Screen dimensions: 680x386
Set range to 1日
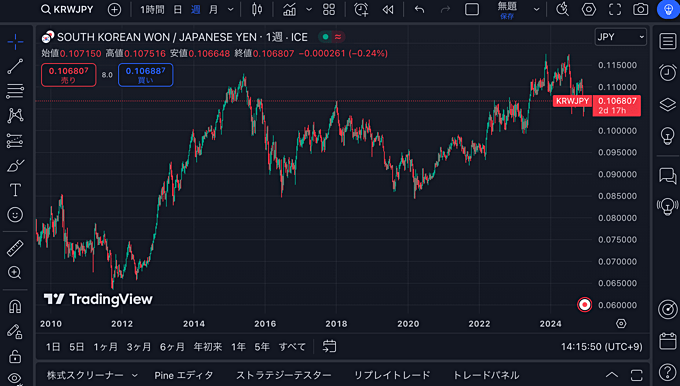pos(53,347)
